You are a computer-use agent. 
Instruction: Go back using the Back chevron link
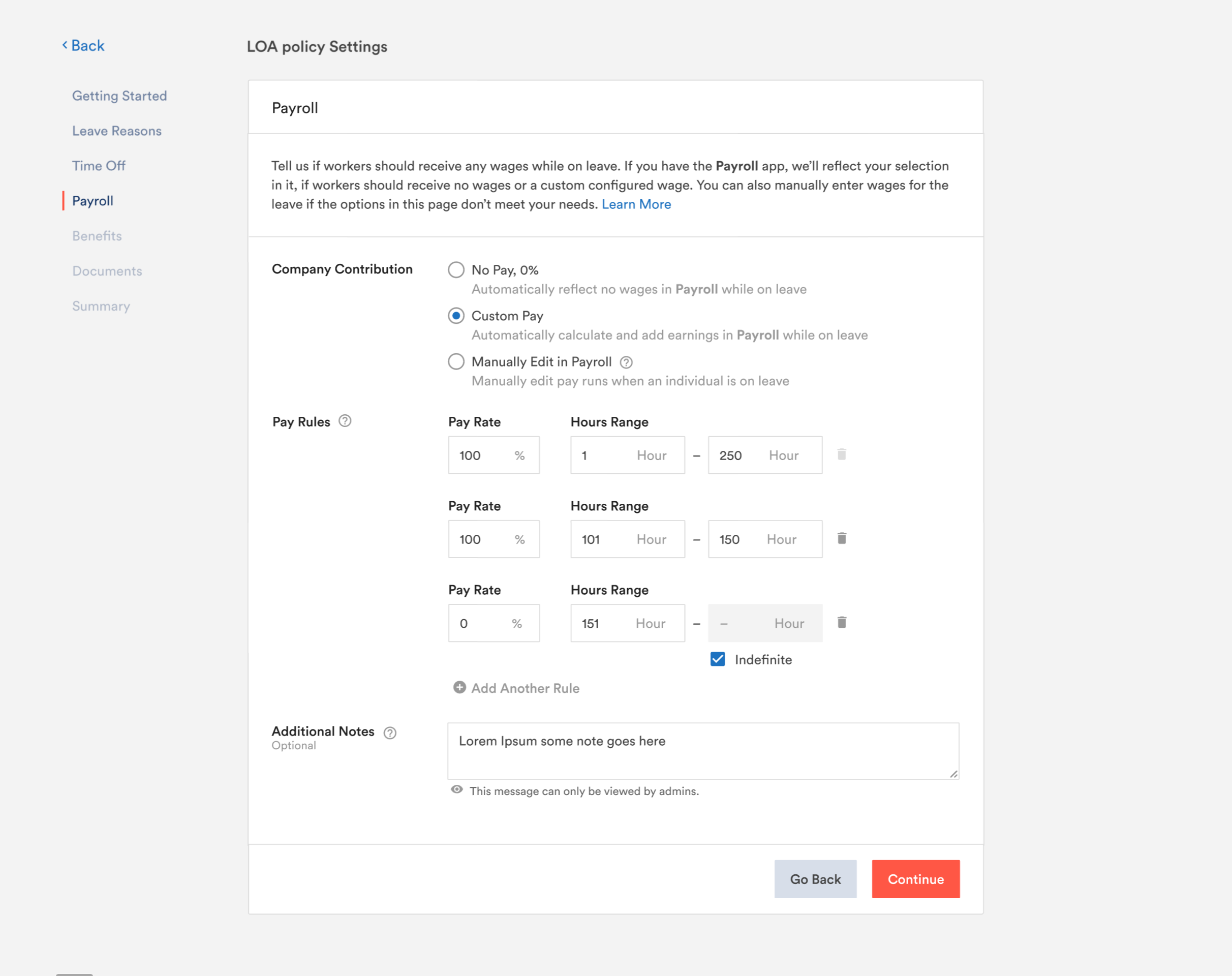click(83, 46)
